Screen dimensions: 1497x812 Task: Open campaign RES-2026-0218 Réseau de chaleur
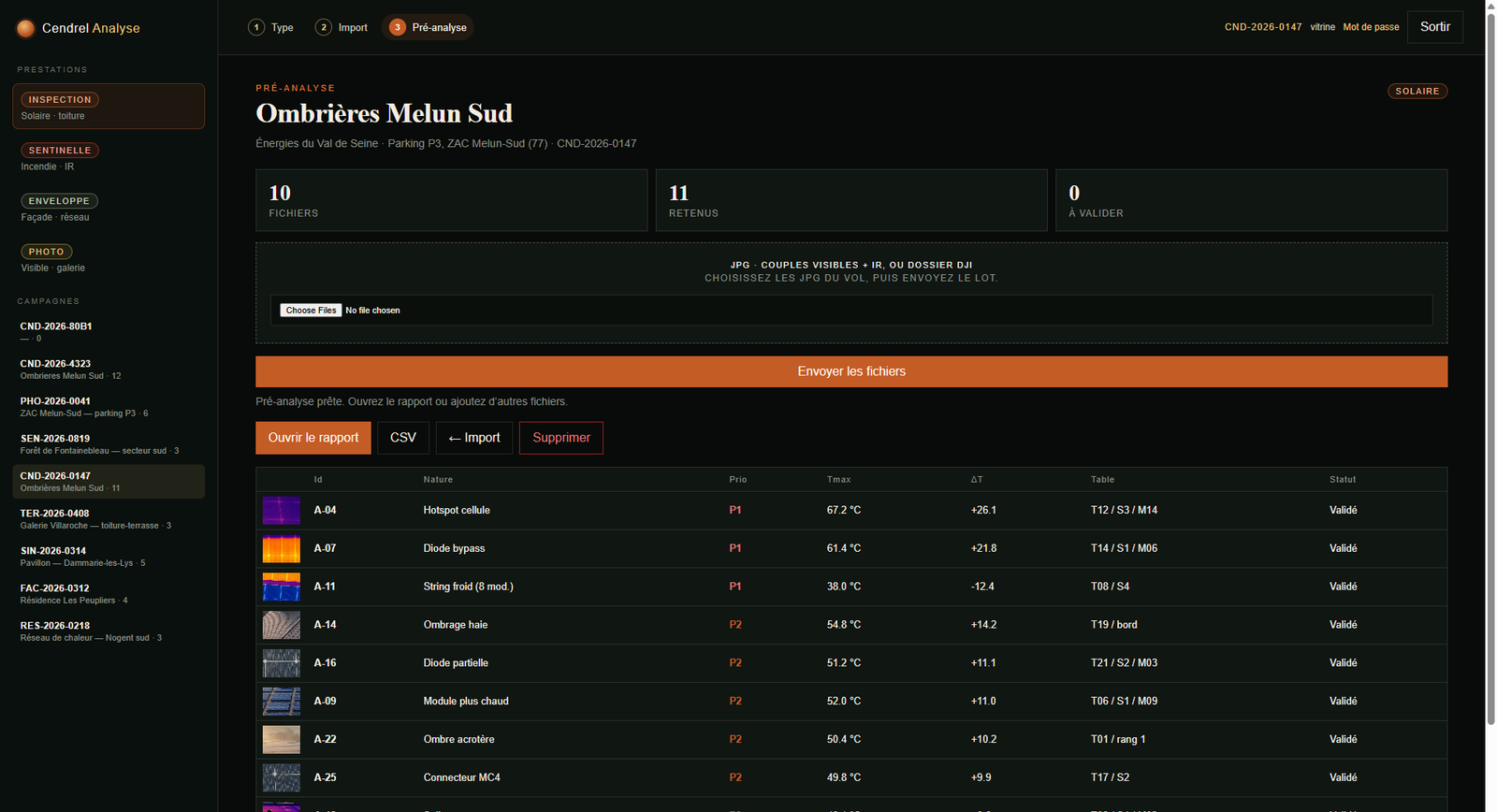click(109, 631)
